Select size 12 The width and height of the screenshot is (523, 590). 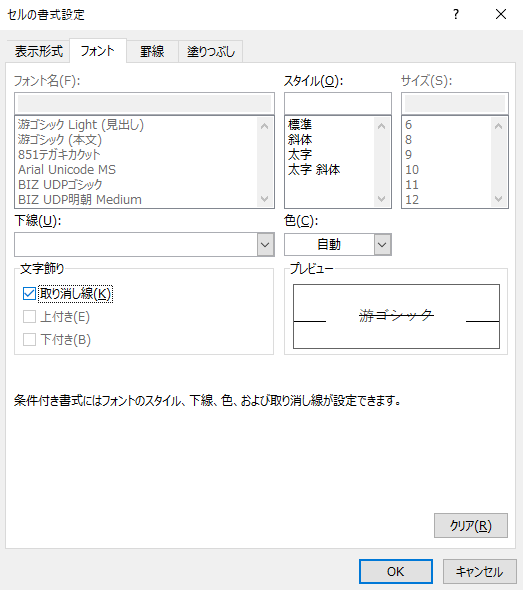click(x=412, y=200)
